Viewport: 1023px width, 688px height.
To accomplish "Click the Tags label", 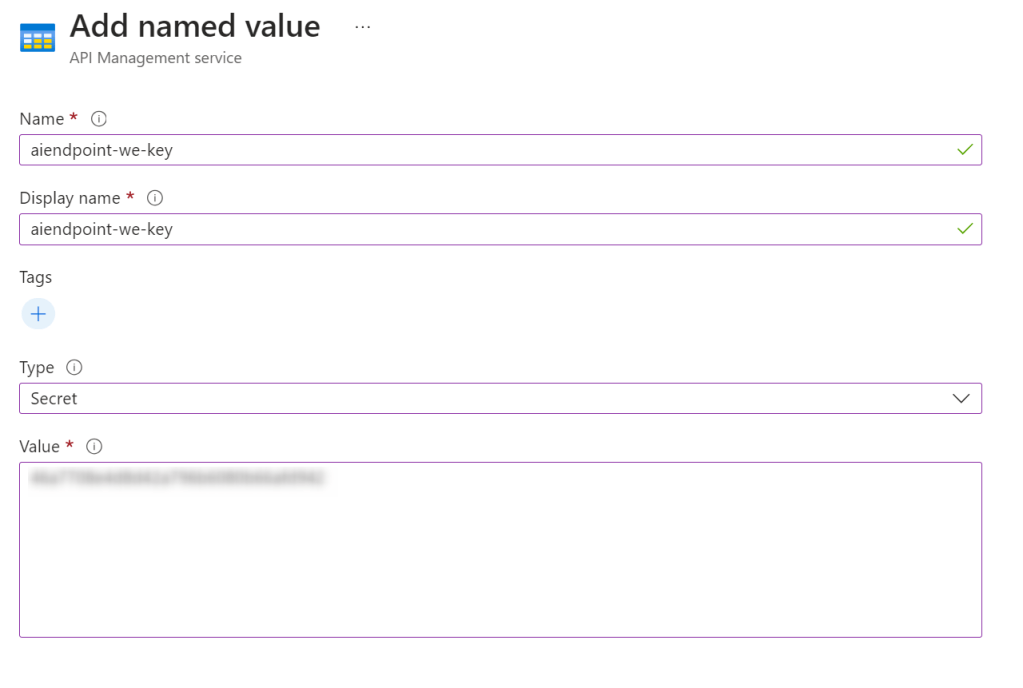I will 36,277.
